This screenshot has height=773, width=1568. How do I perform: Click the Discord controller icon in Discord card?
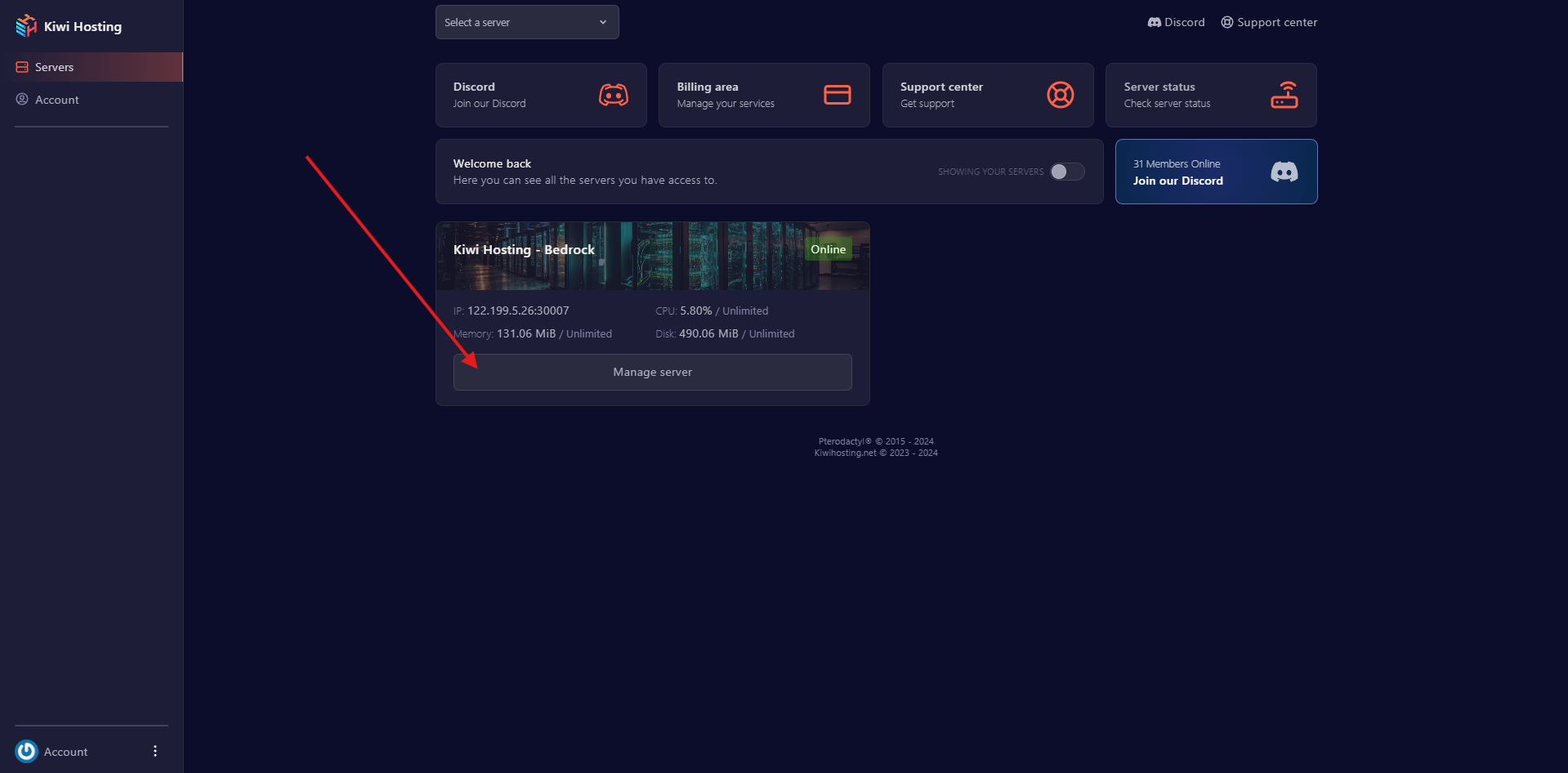(x=613, y=95)
